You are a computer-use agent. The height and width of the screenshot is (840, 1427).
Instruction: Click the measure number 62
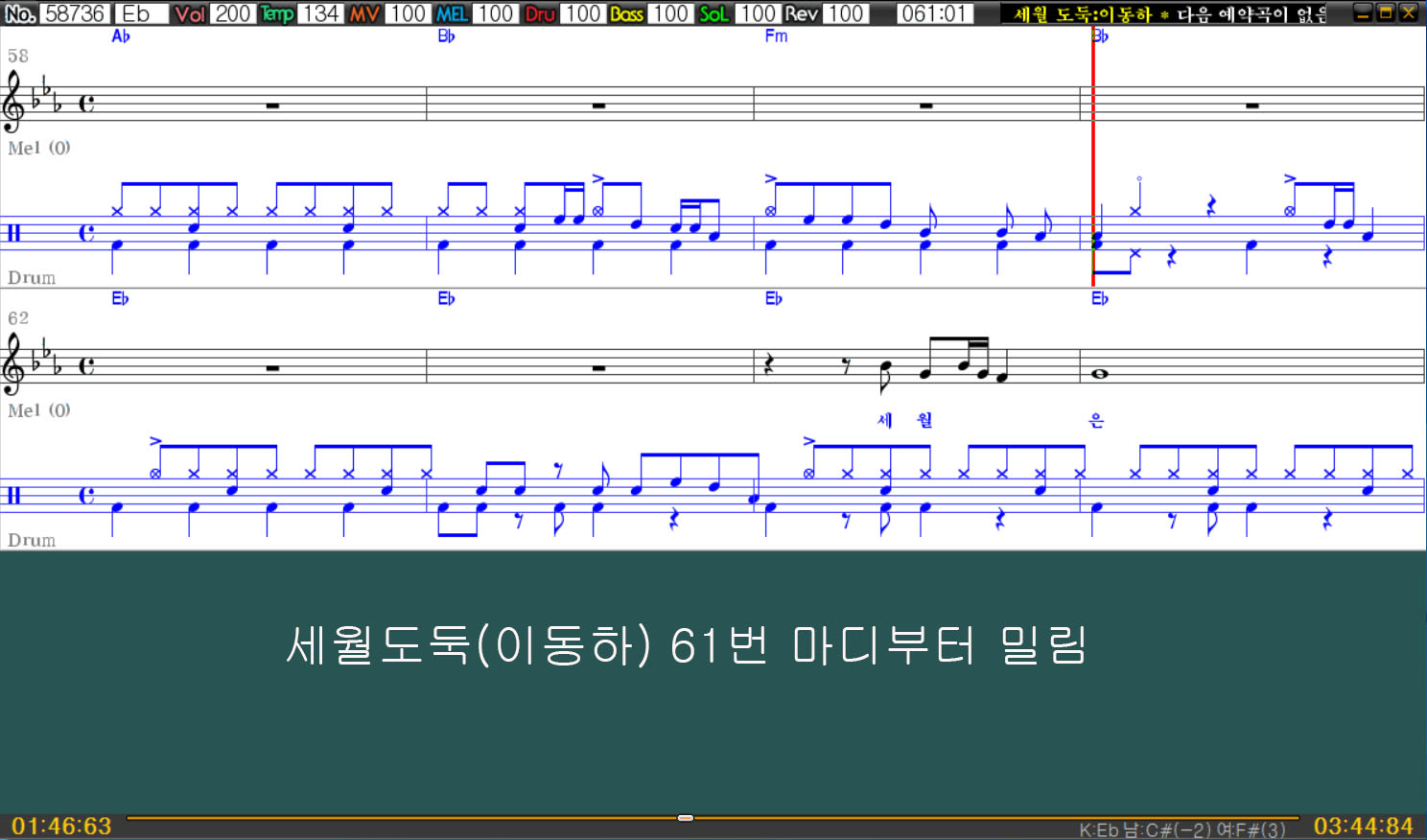pos(18,318)
